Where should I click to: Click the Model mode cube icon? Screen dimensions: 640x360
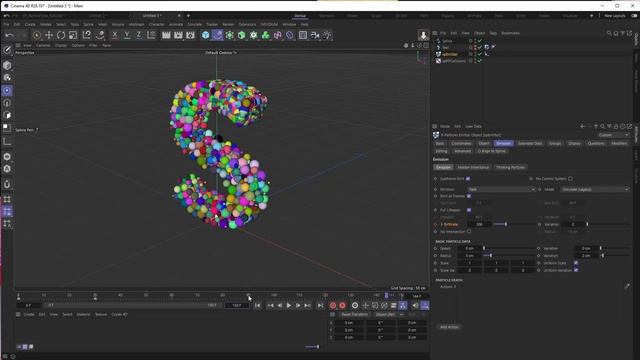pos(7,65)
